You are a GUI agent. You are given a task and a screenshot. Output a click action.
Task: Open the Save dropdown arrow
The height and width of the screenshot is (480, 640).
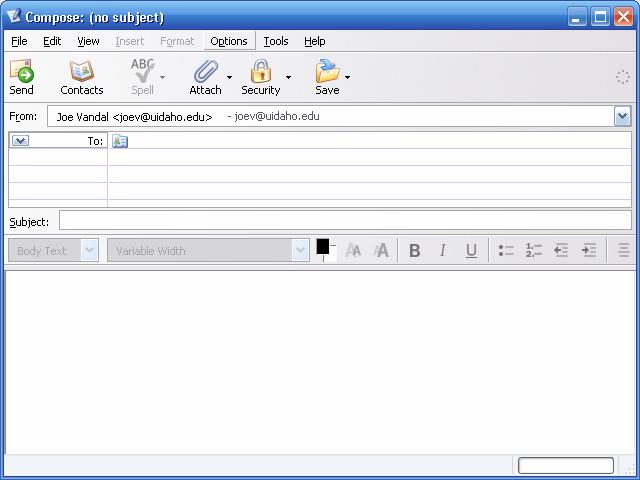tap(347, 77)
